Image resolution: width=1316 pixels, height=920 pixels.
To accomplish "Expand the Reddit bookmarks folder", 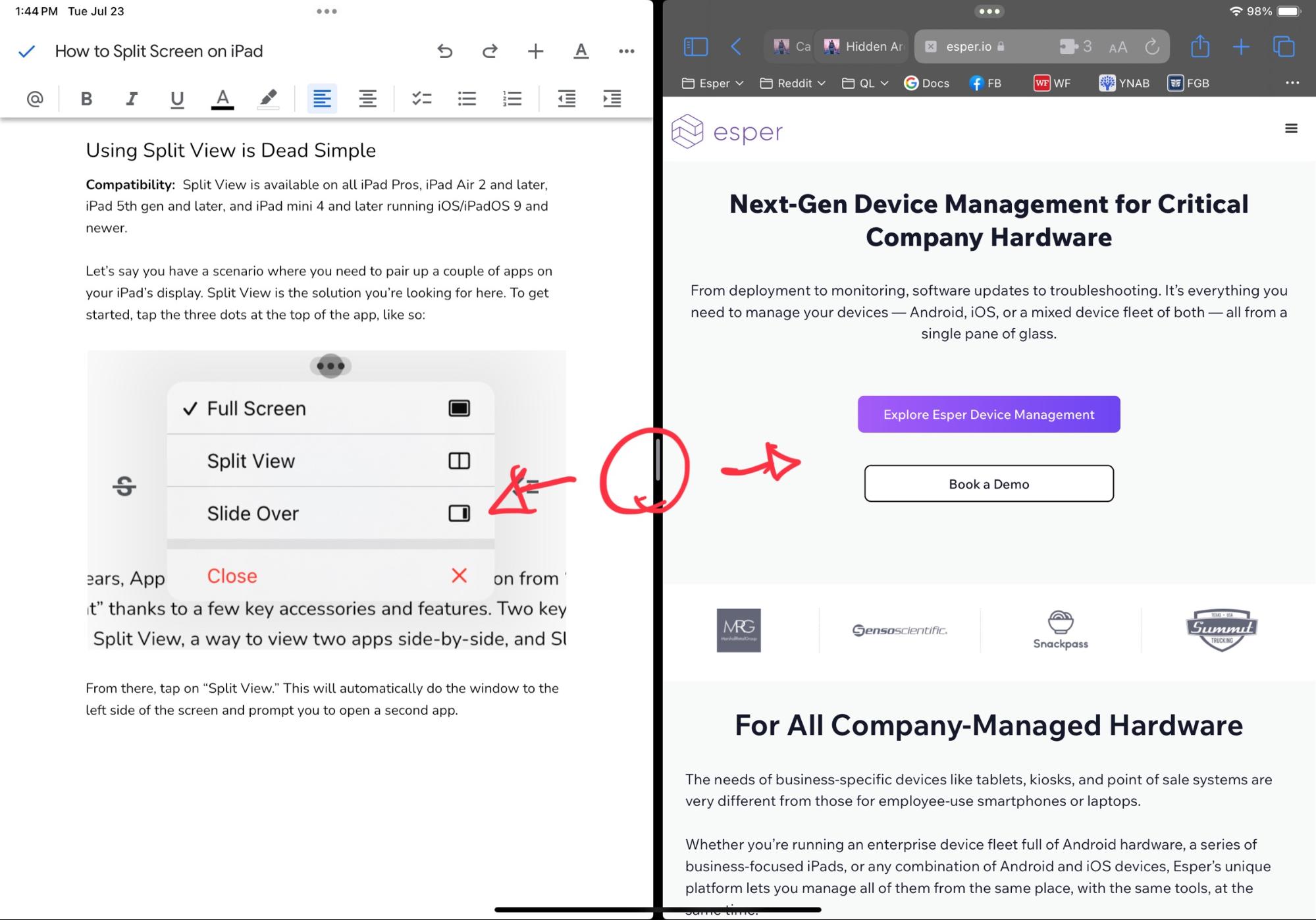I will tap(793, 83).
